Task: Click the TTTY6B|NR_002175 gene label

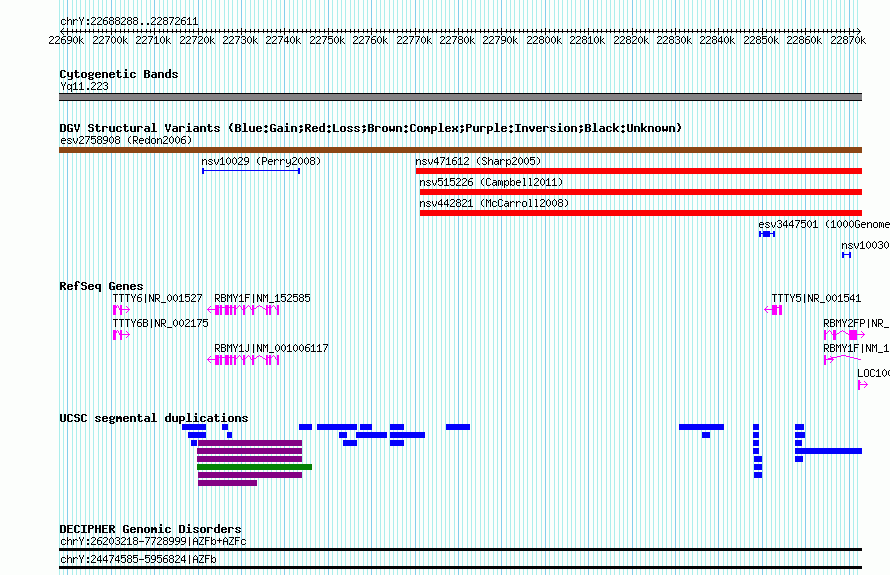Action: [161, 324]
